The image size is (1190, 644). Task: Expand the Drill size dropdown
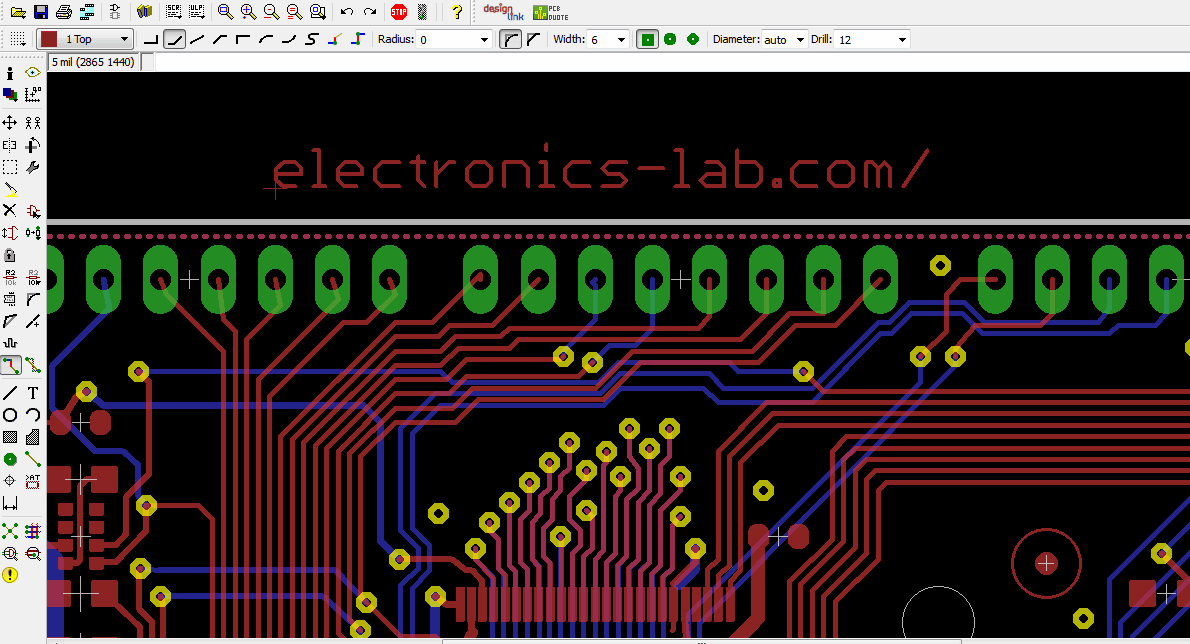(x=901, y=39)
